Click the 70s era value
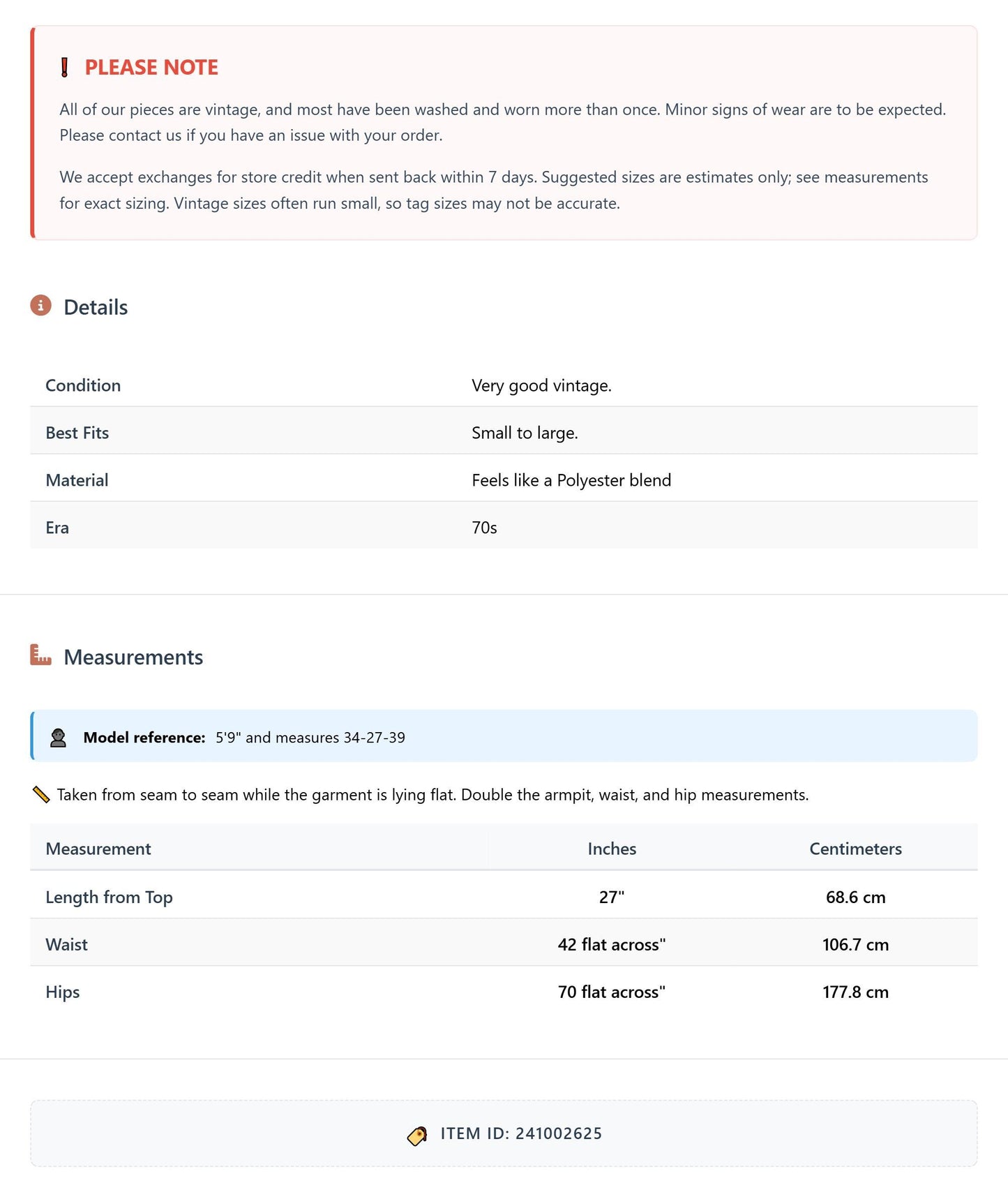The image size is (1008, 1192). tap(484, 528)
